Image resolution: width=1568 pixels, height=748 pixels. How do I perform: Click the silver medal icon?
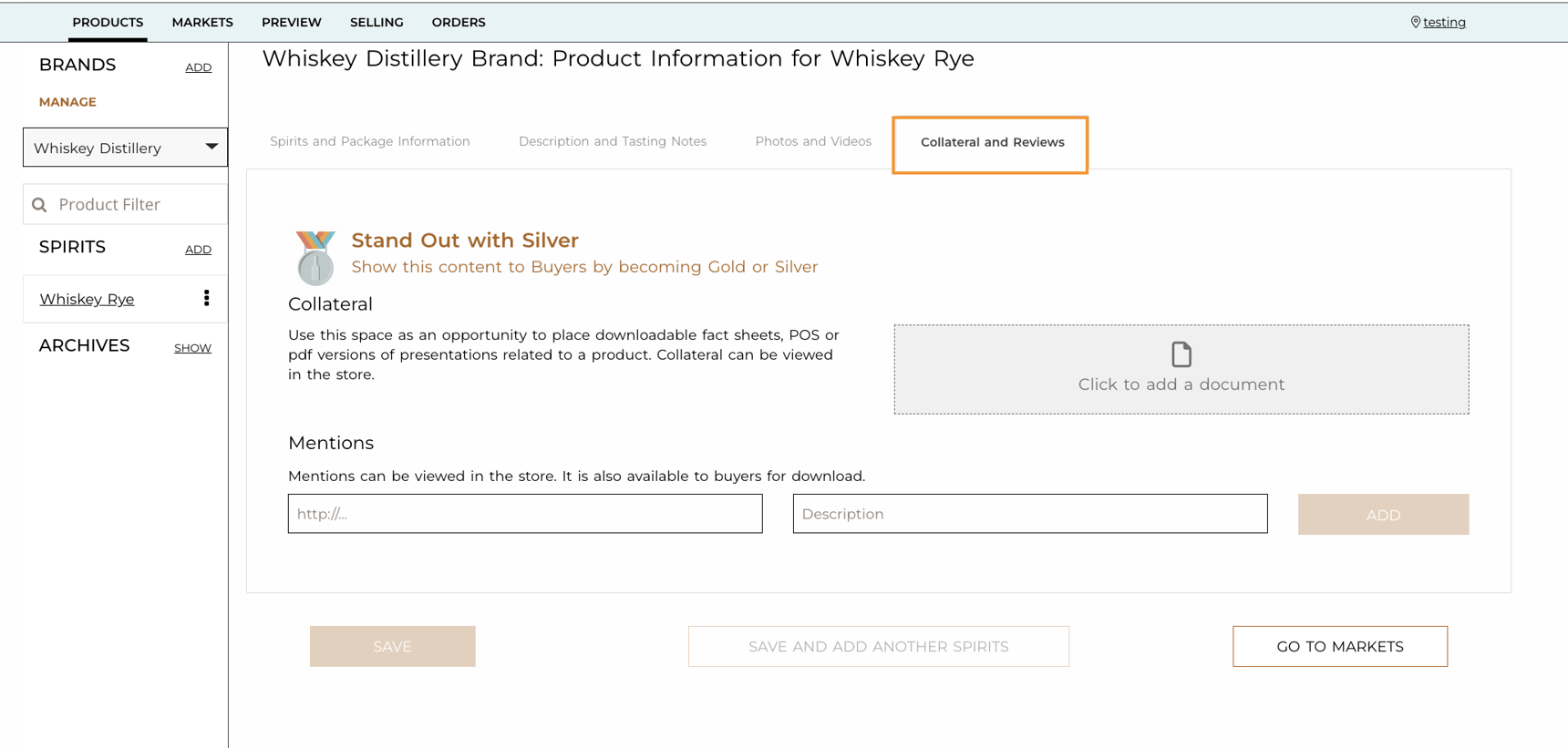(x=315, y=257)
